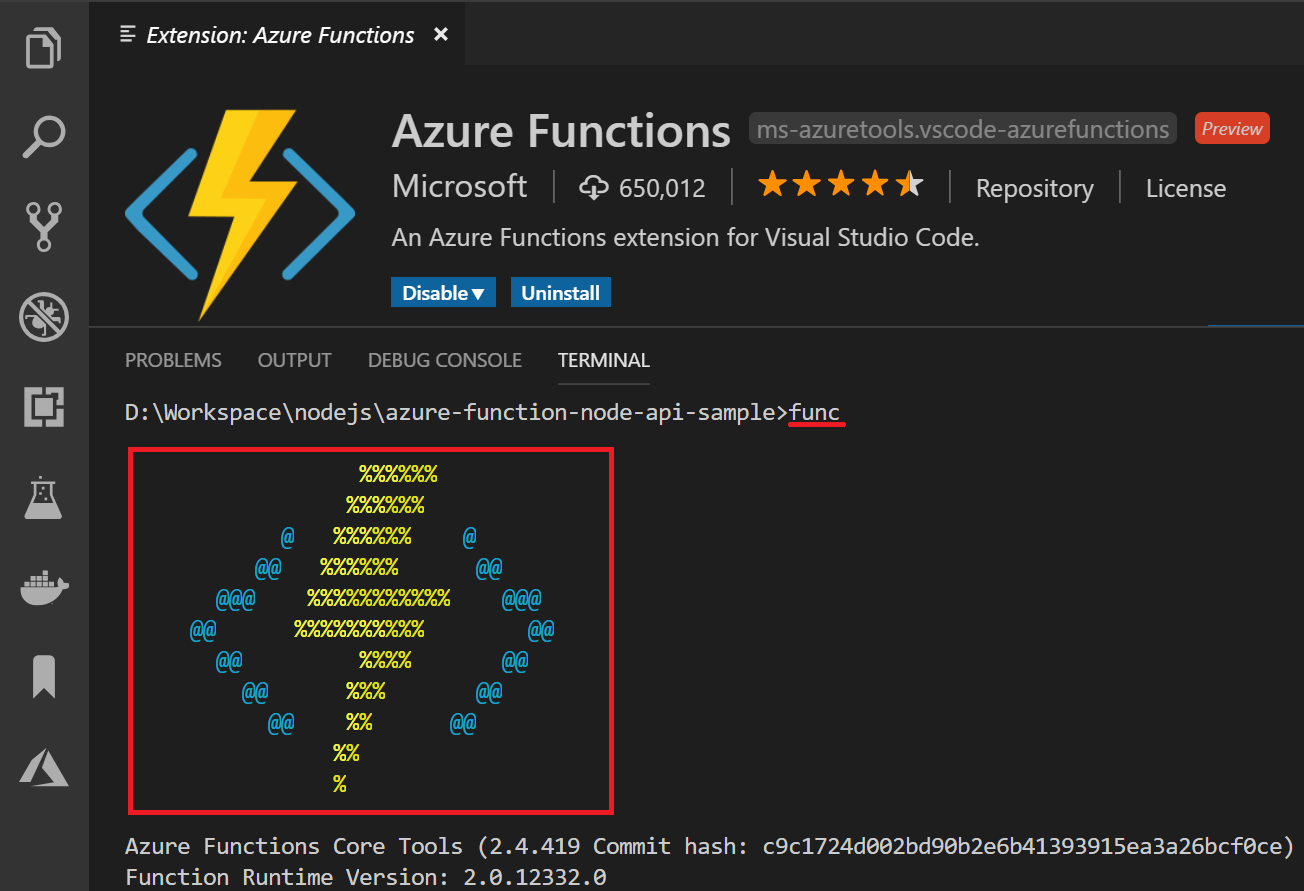Viewport: 1304px width, 891px height.
Task: Click the red Preview badge
Action: (x=1232, y=129)
